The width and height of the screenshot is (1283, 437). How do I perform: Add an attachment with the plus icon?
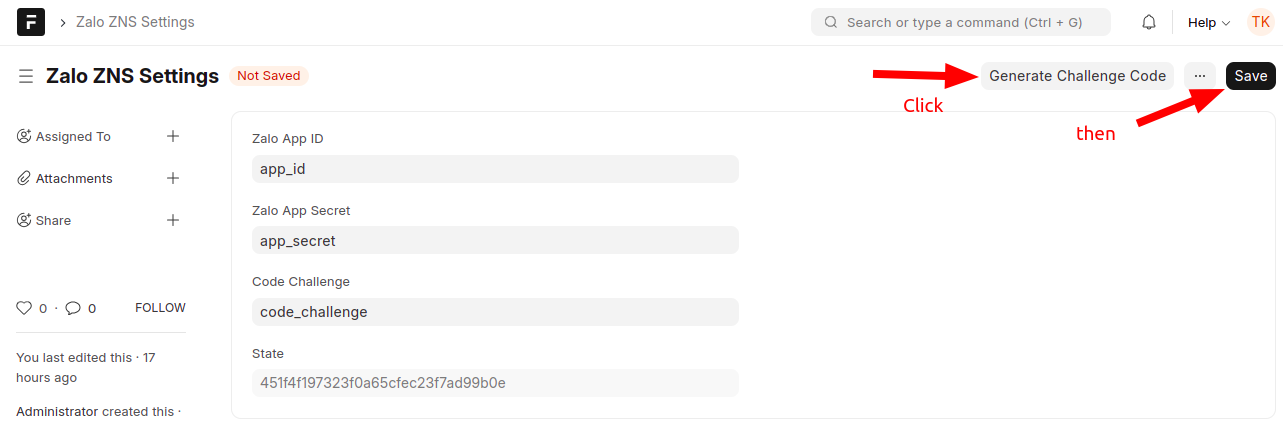173,178
